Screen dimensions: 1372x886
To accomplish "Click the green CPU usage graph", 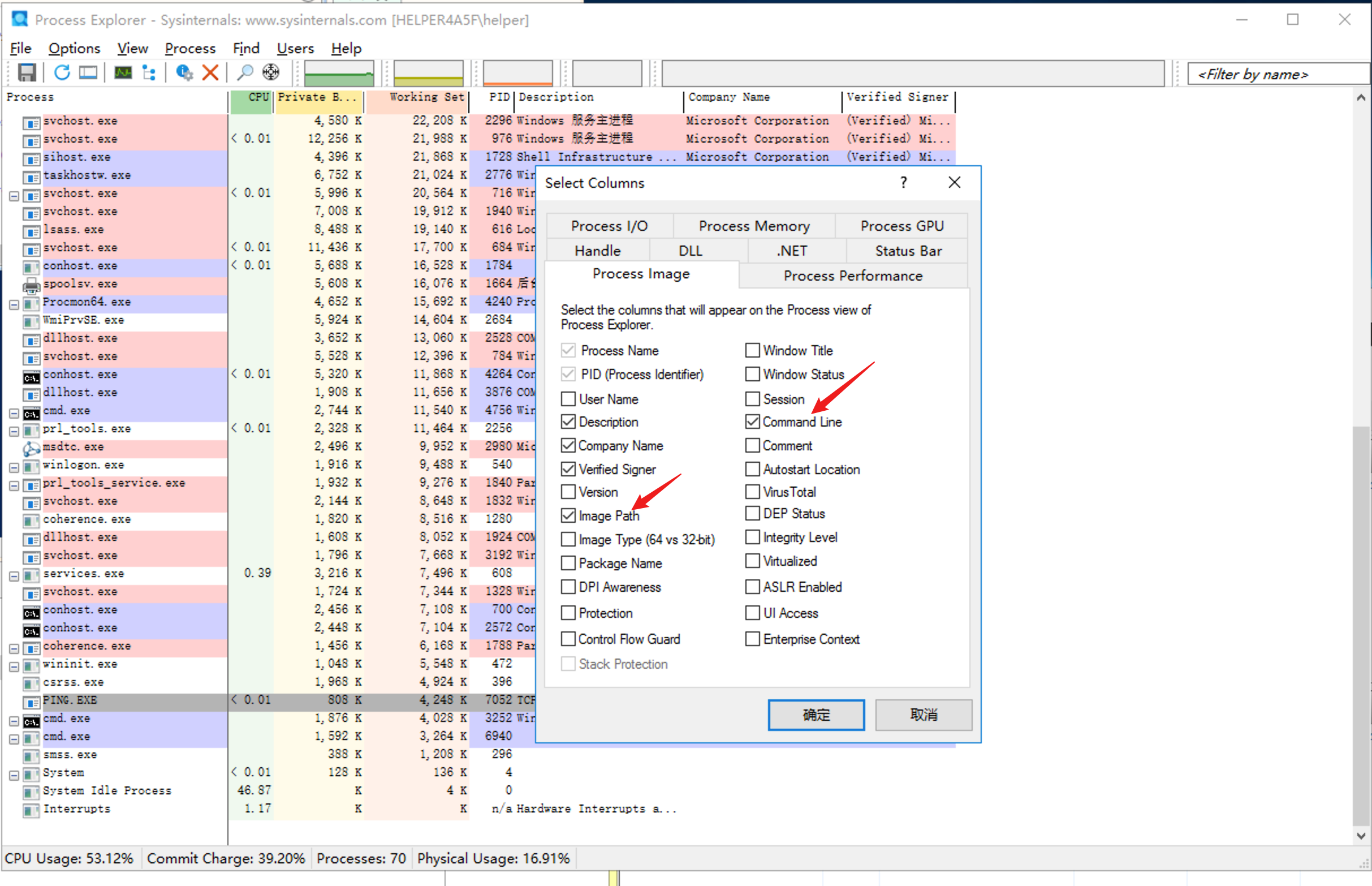I will coord(339,73).
